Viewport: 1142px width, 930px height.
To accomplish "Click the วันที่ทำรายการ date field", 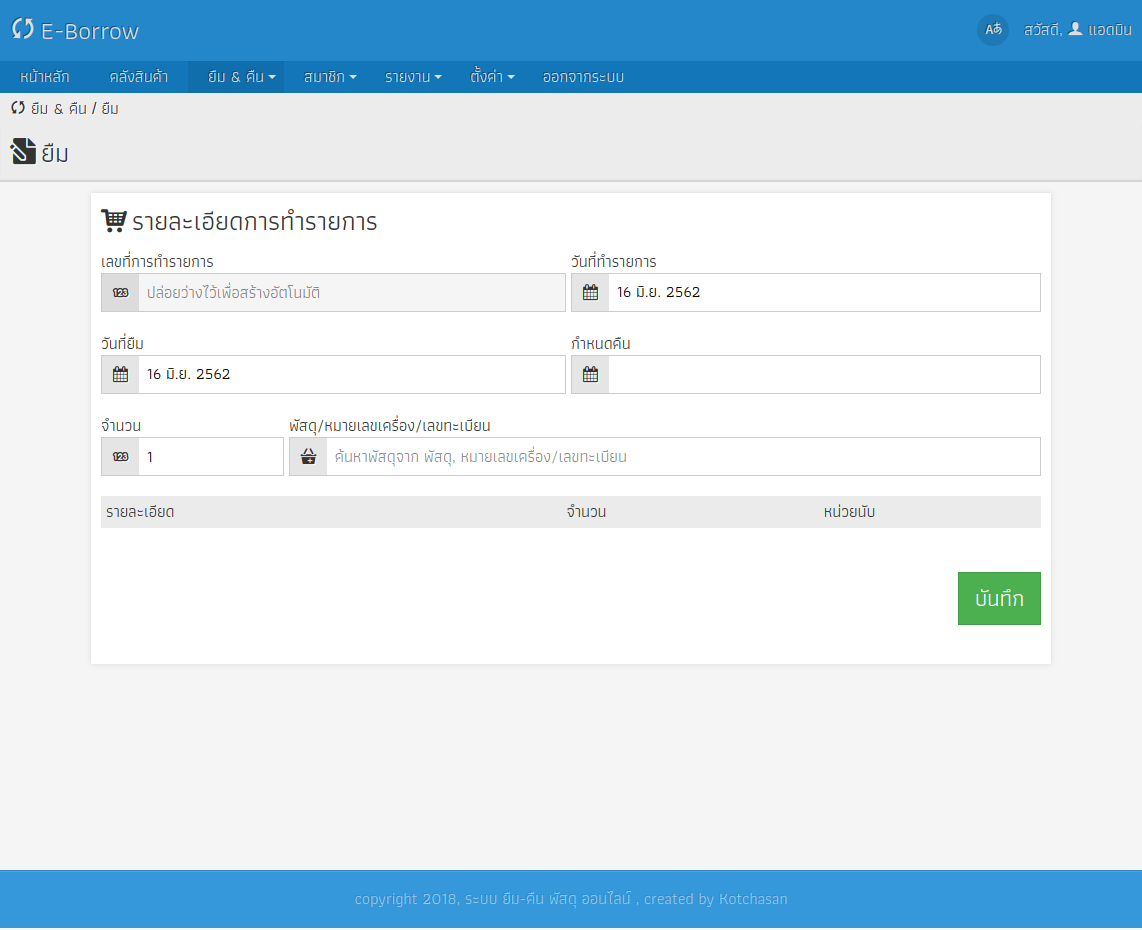I will point(824,293).
